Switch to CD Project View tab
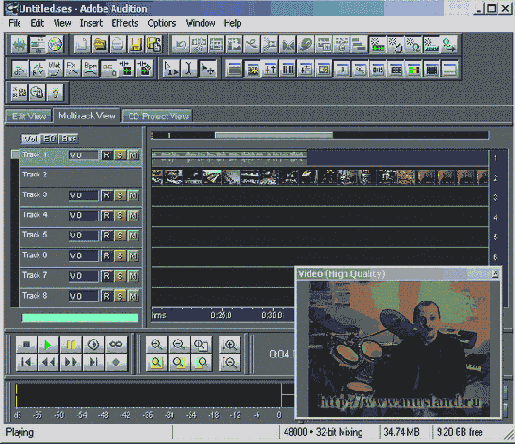The height and width of the screenshot is (444, 515). [x=158, y=116]
